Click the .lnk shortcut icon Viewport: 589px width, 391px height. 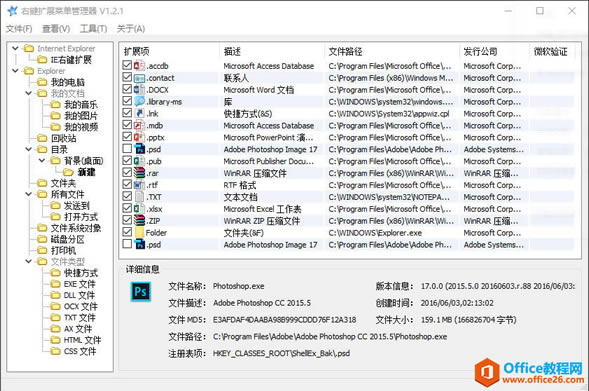(139, 113)
